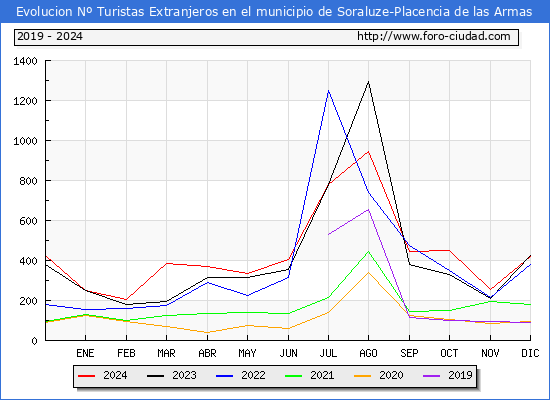Click the black 2023 peak at AGO

[x=368, y=82]
